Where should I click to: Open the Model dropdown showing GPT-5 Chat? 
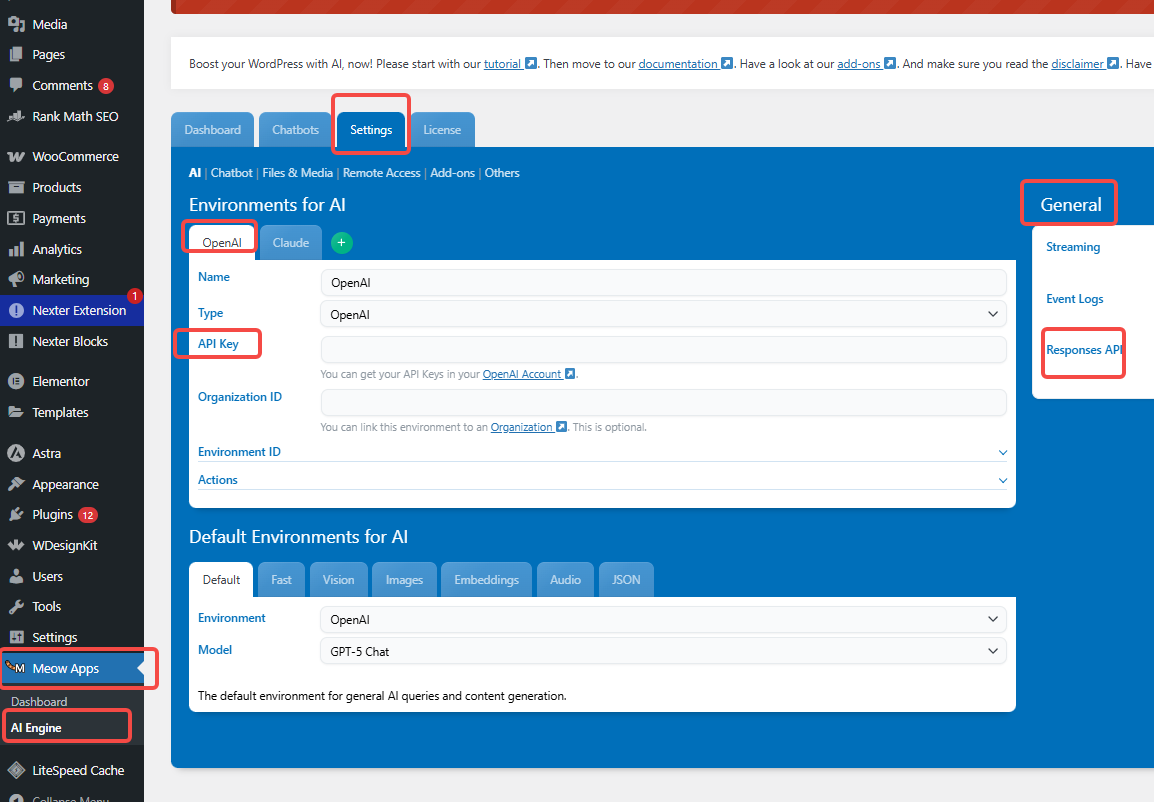(663, 651)
